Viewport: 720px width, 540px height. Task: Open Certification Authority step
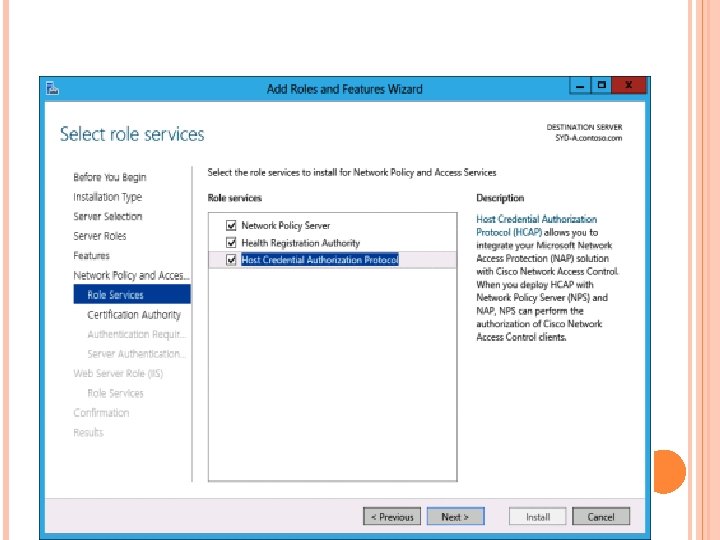pyautogui.click(x=134, y=315)
